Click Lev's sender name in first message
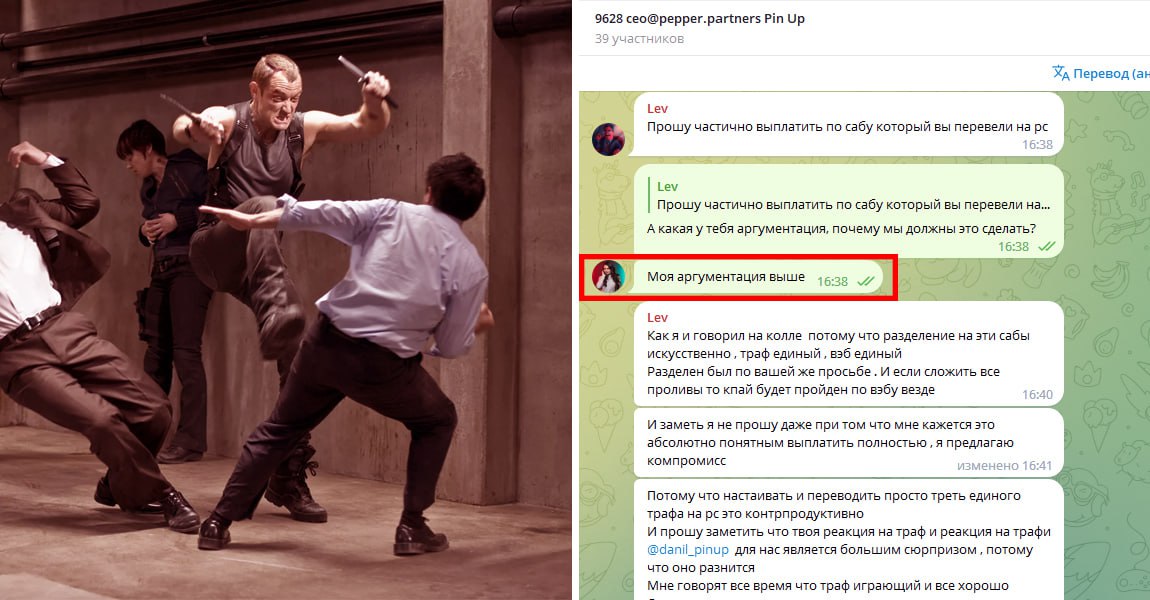Image resolution: width=1150 pixels, height=600 pixels. 657,109
